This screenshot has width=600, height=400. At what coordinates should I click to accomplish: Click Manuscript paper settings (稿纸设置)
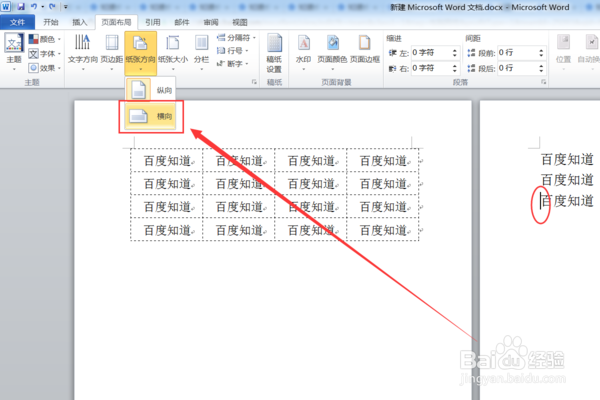pyautogui.click(x=274, y=54)
